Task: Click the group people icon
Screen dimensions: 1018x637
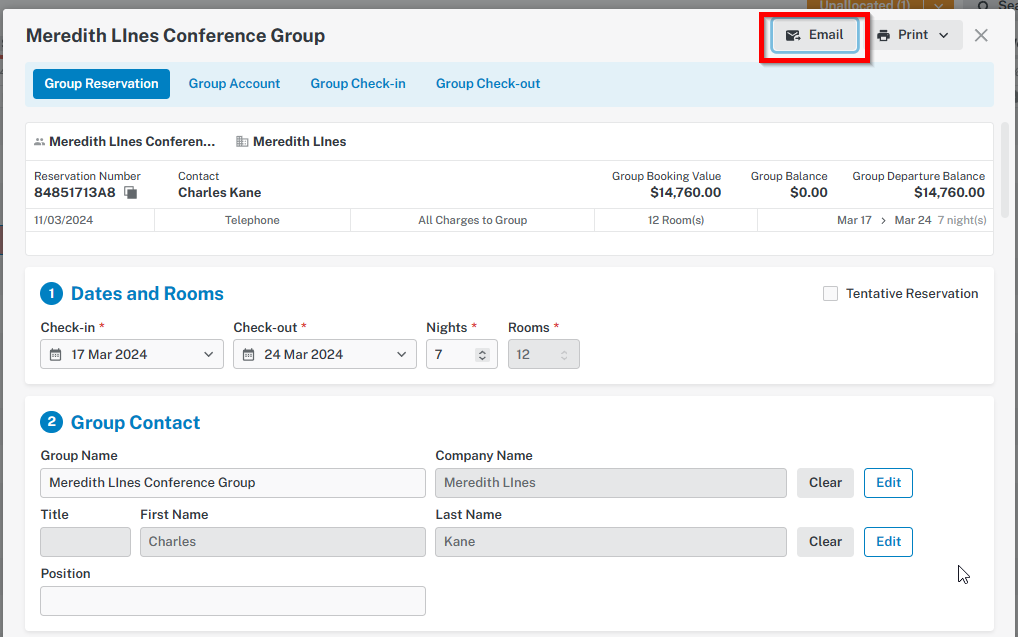Action: pyautogui.click(x=40, y=142)
